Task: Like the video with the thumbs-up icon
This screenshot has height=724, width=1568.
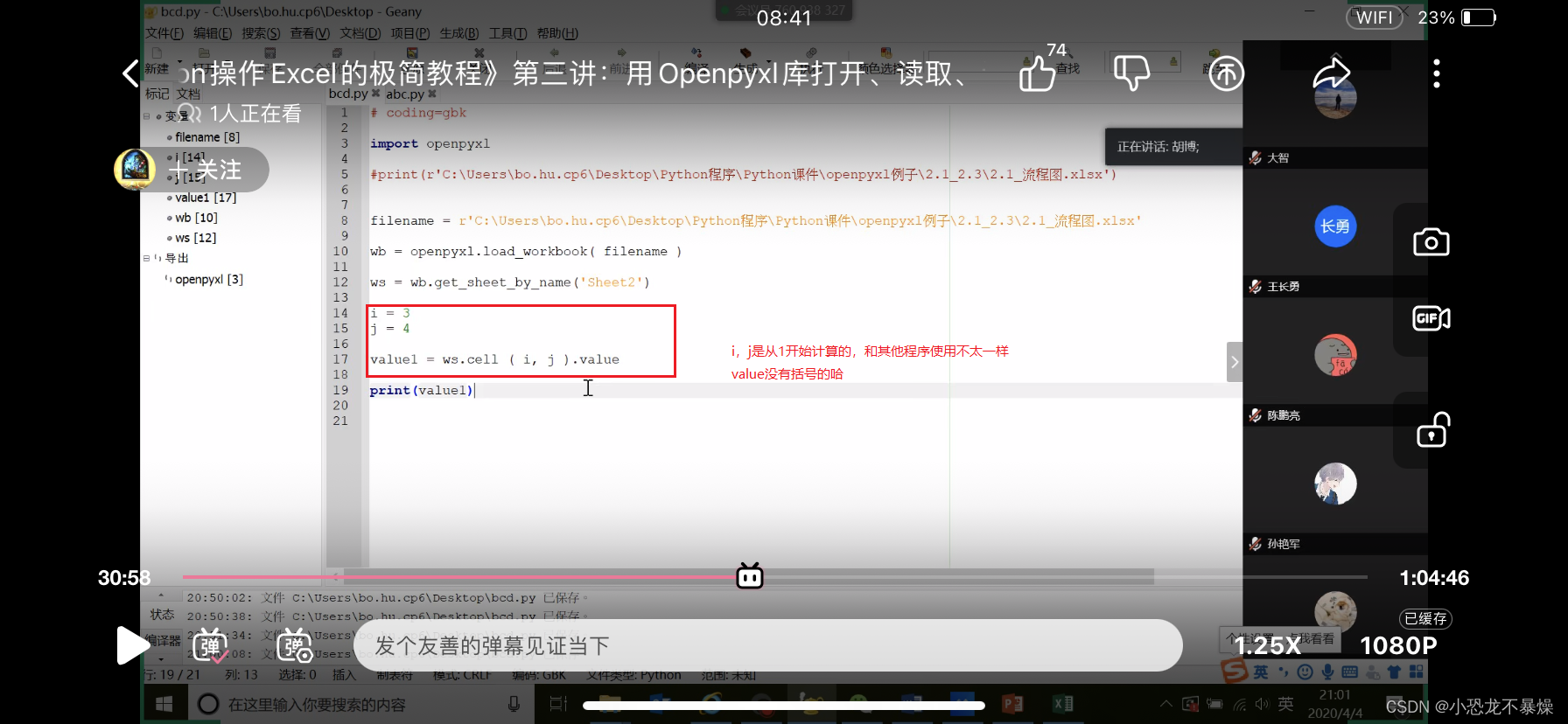Action: point(1038,73)
